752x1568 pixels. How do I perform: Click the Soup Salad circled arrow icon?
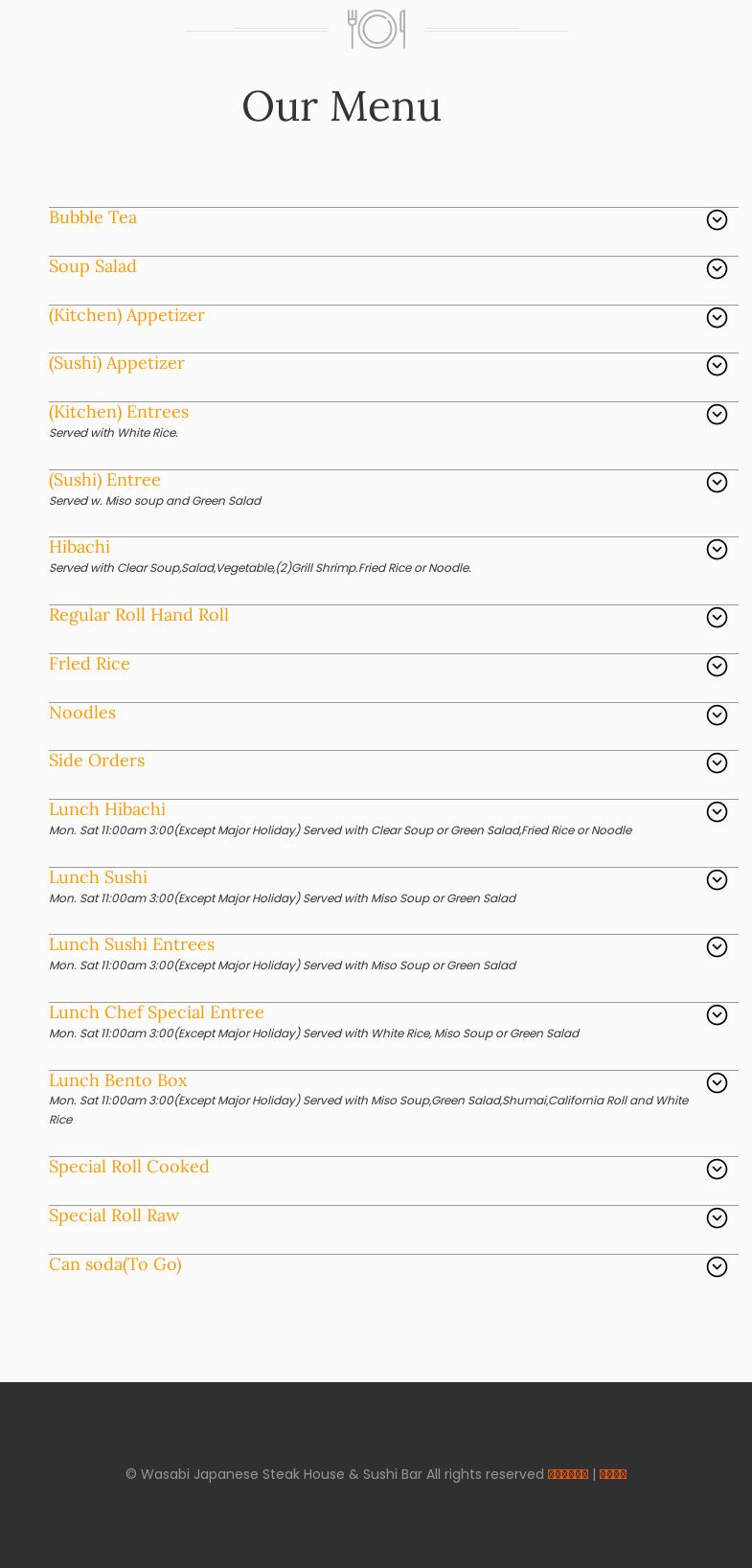(x=717, y=269)
